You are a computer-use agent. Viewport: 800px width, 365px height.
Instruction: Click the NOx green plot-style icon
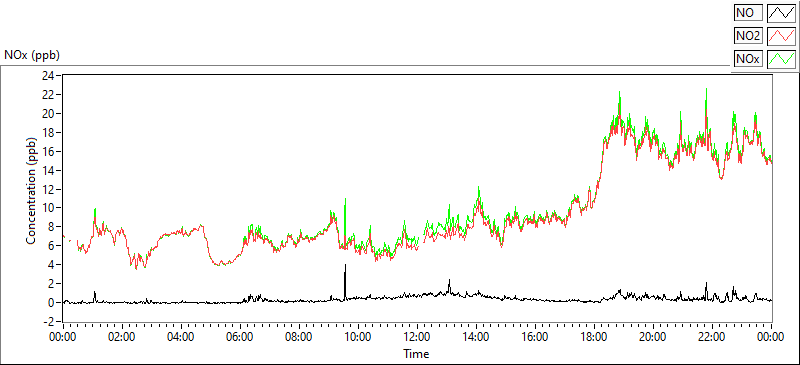(781, 60)
